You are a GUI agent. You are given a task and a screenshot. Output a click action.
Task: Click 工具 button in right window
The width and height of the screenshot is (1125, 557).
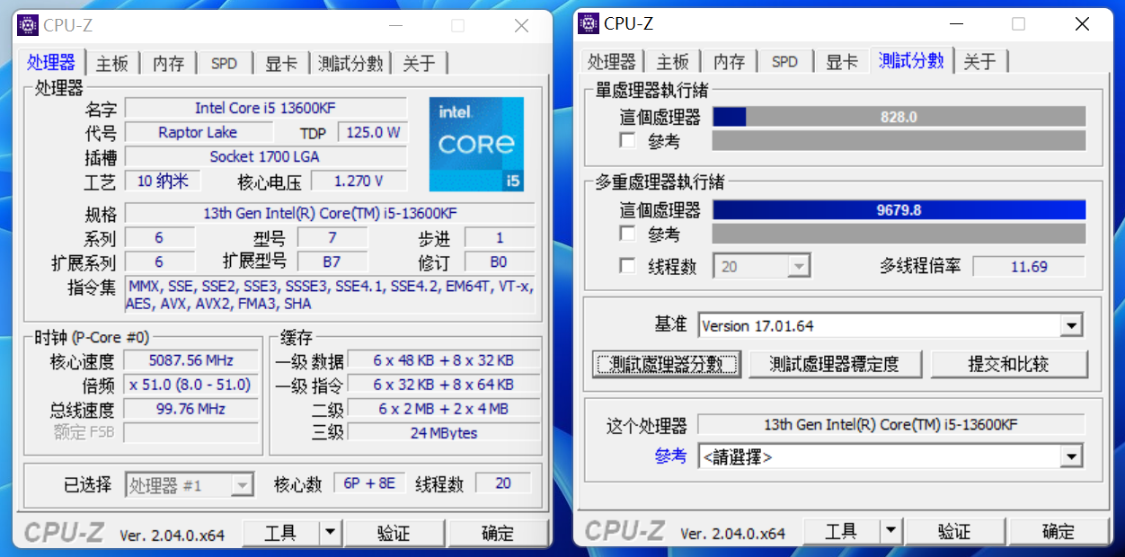pos(841,532)
